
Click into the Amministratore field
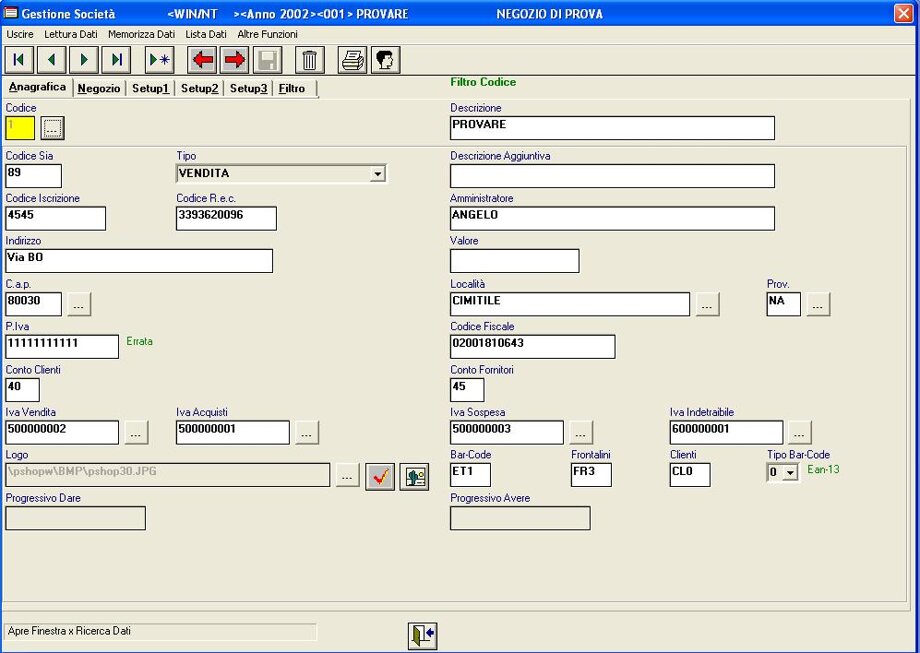click(x=612, y=218)
